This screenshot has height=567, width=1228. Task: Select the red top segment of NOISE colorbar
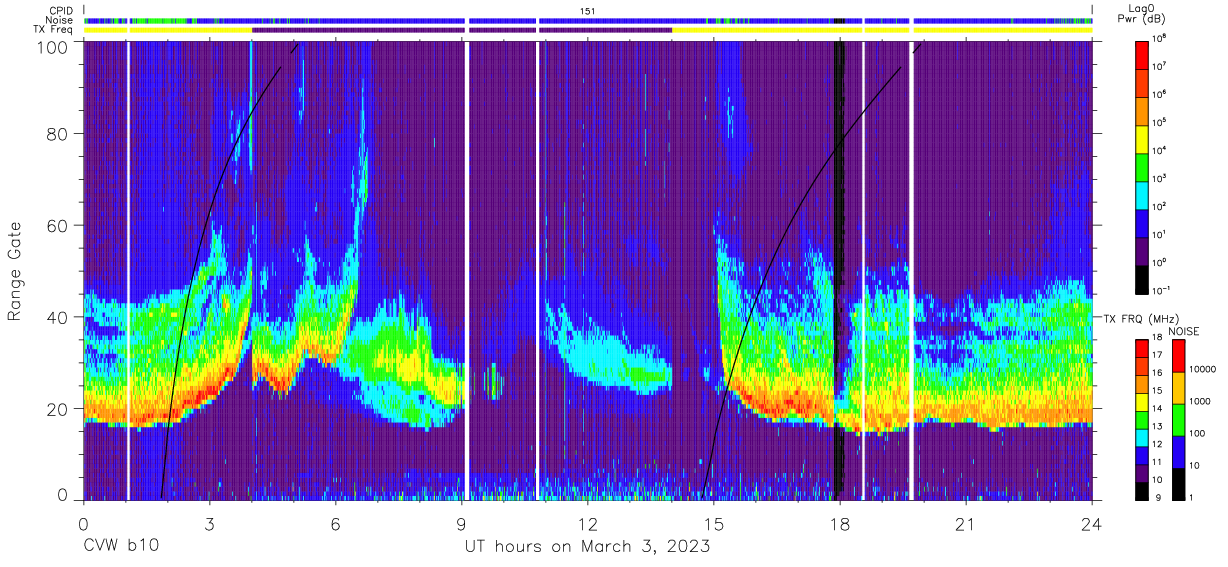click(1179, 356)
